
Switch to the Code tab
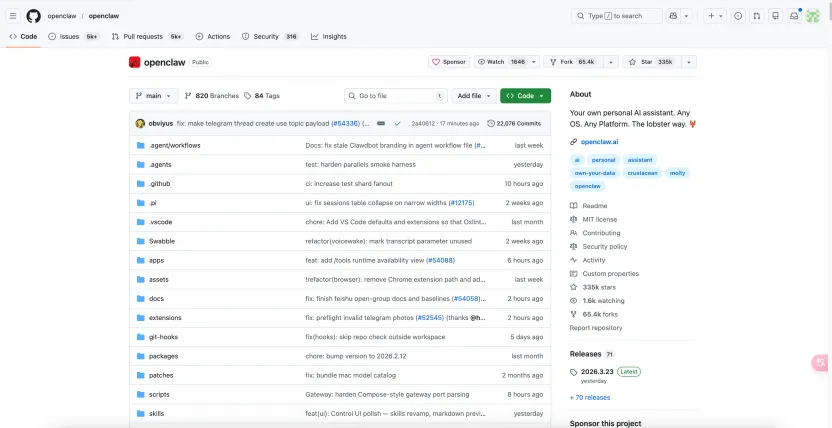click(x=23, y=37)
